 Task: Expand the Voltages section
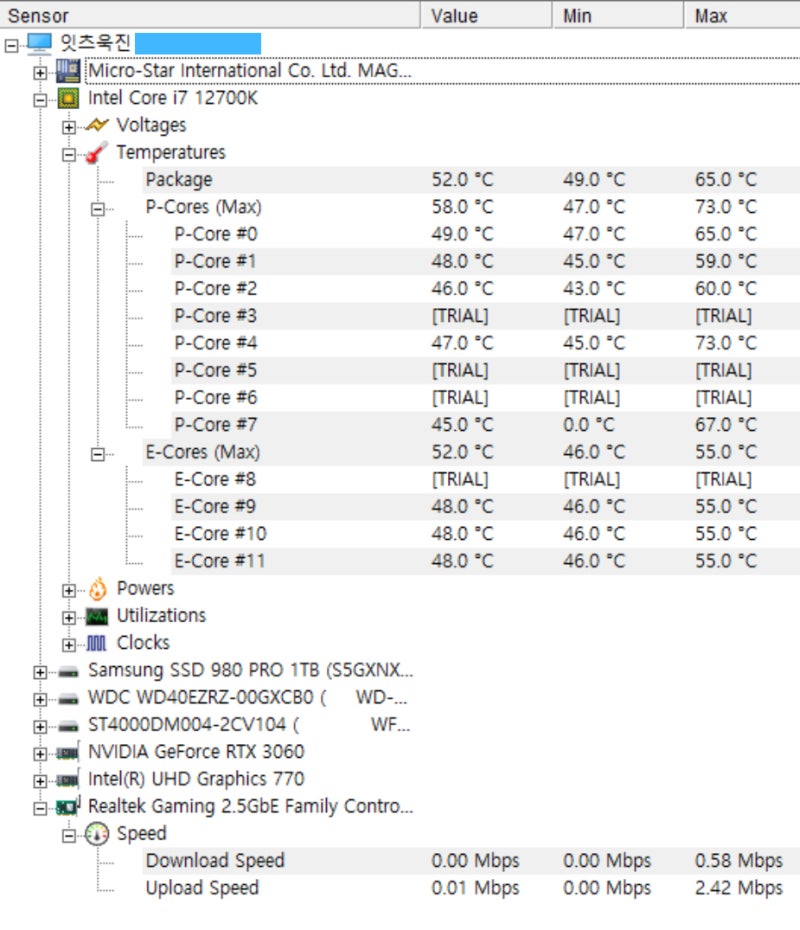[67, 128]
